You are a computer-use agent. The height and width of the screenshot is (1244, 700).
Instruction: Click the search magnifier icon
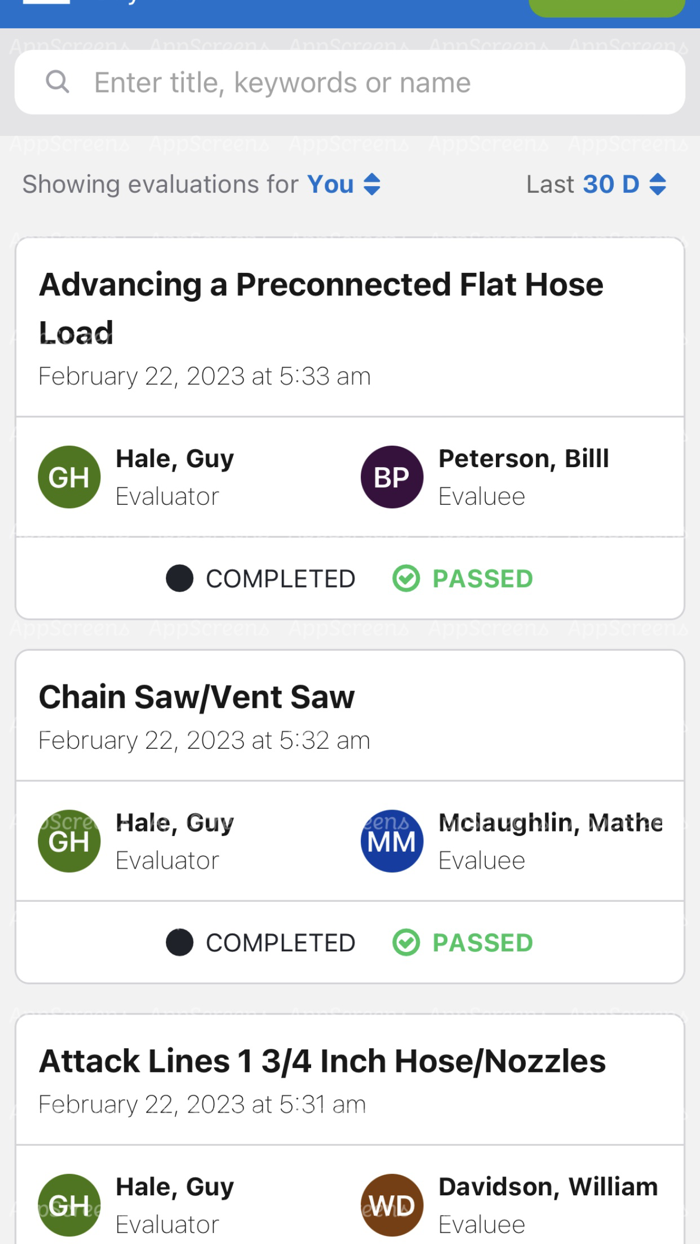pos(58,82)
